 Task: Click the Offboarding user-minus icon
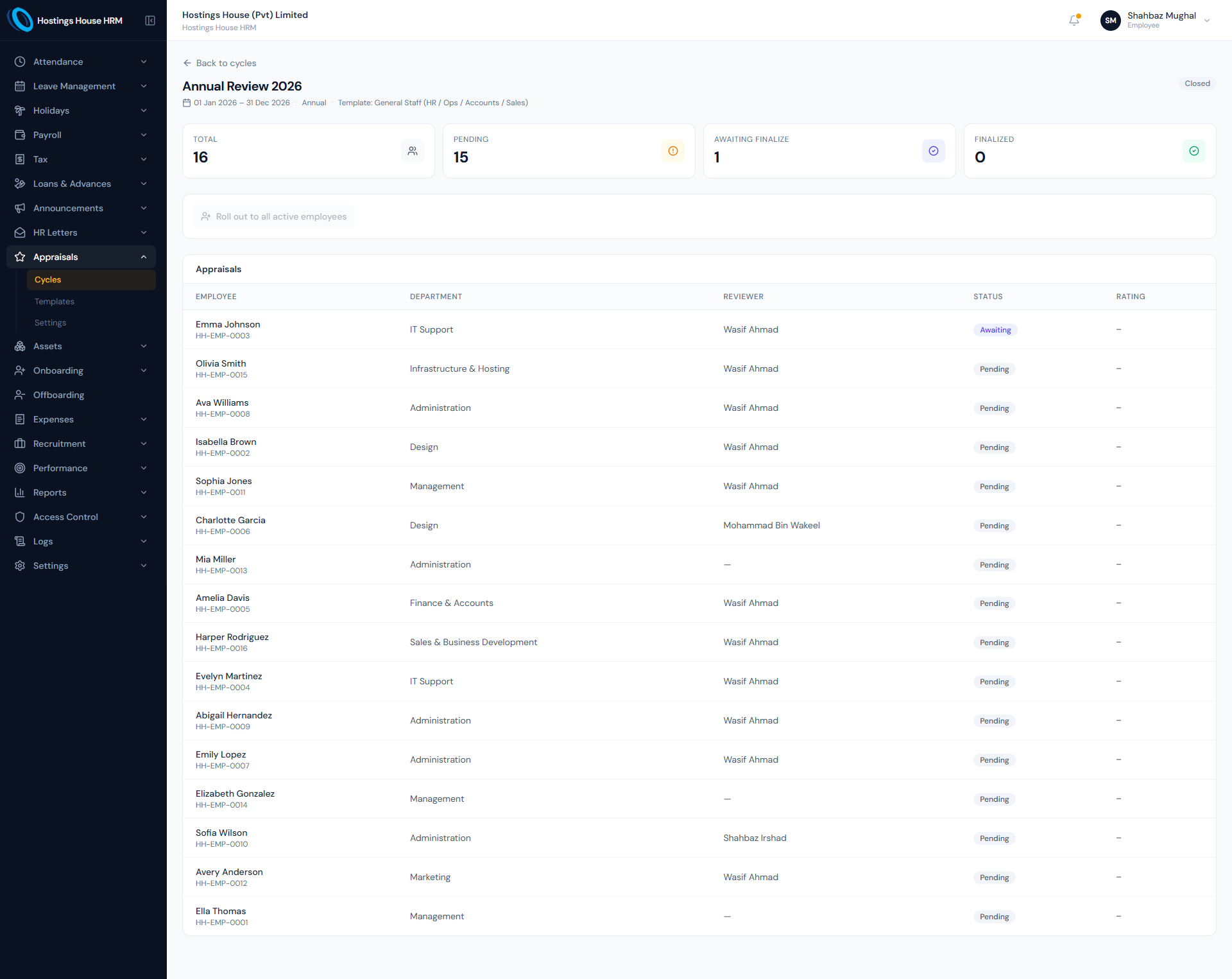click(x=20, y=395)
